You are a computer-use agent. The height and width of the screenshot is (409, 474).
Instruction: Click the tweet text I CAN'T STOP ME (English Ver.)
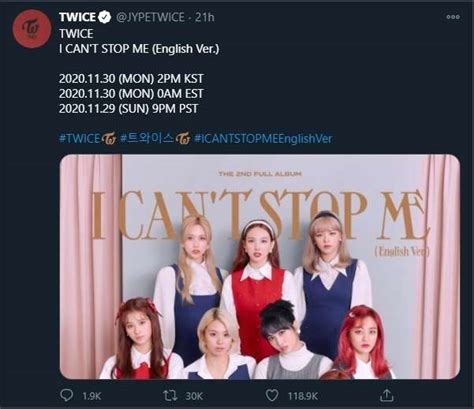(x=139, y=49)
